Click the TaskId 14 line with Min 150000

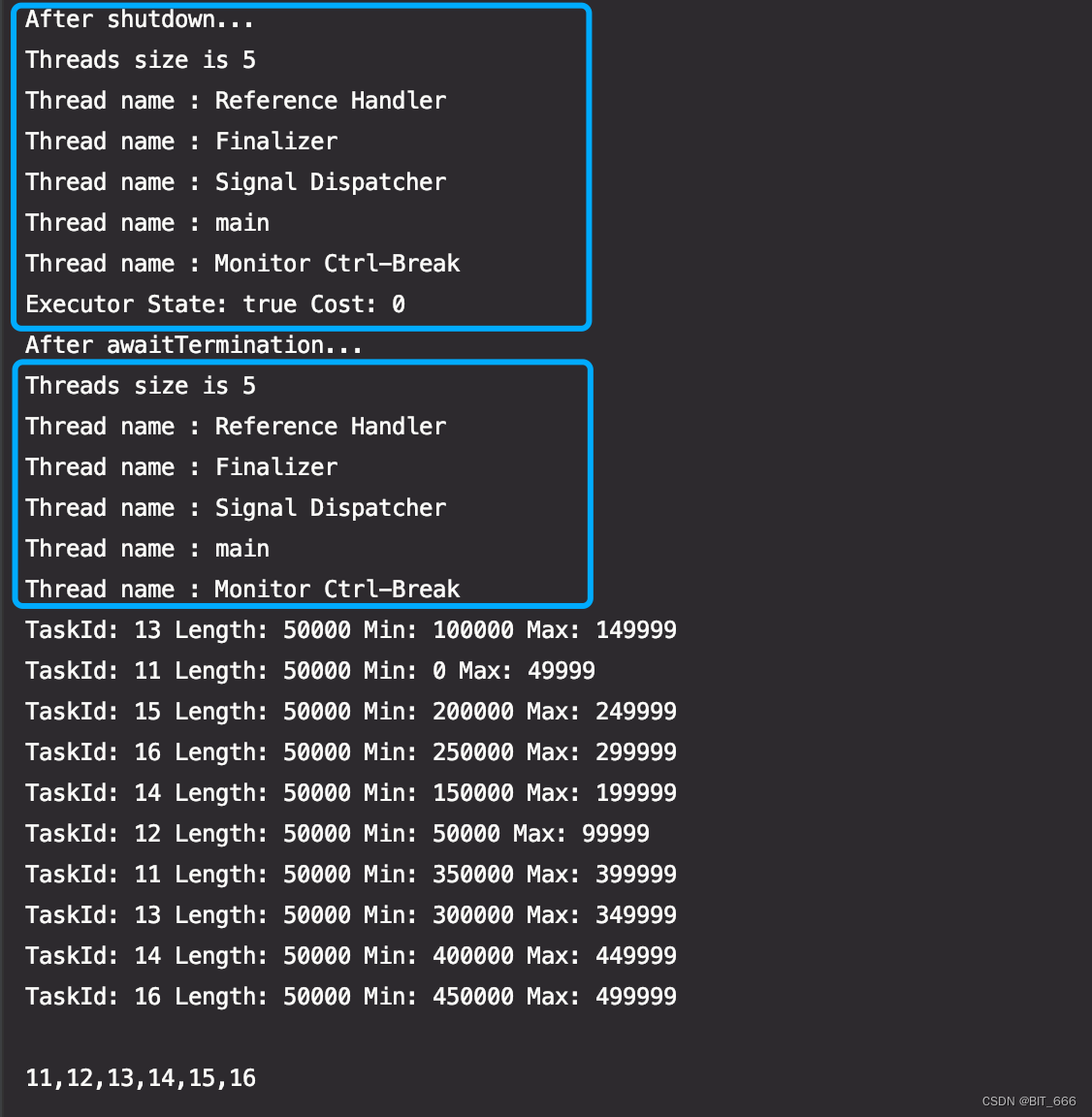click(350, 793)
